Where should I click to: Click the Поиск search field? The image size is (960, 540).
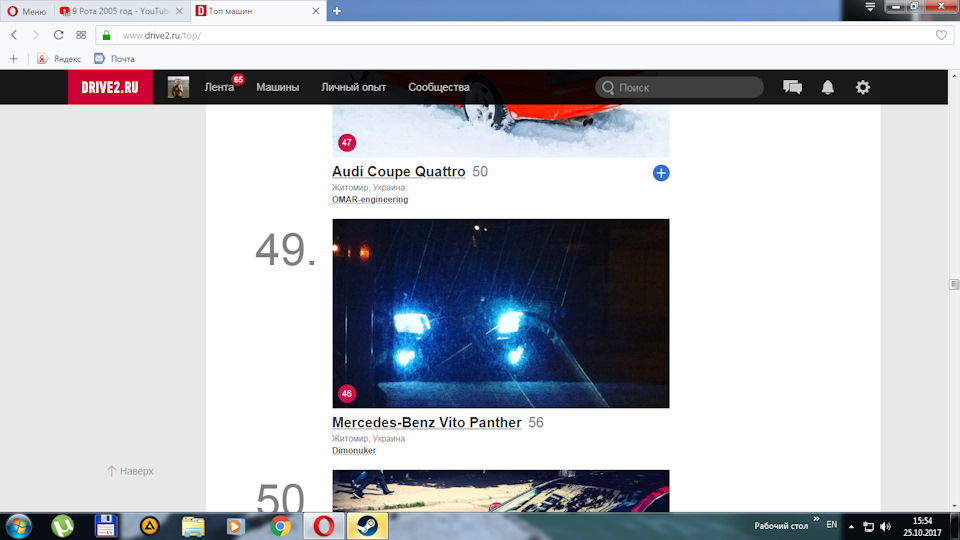[x=680, y=87]
